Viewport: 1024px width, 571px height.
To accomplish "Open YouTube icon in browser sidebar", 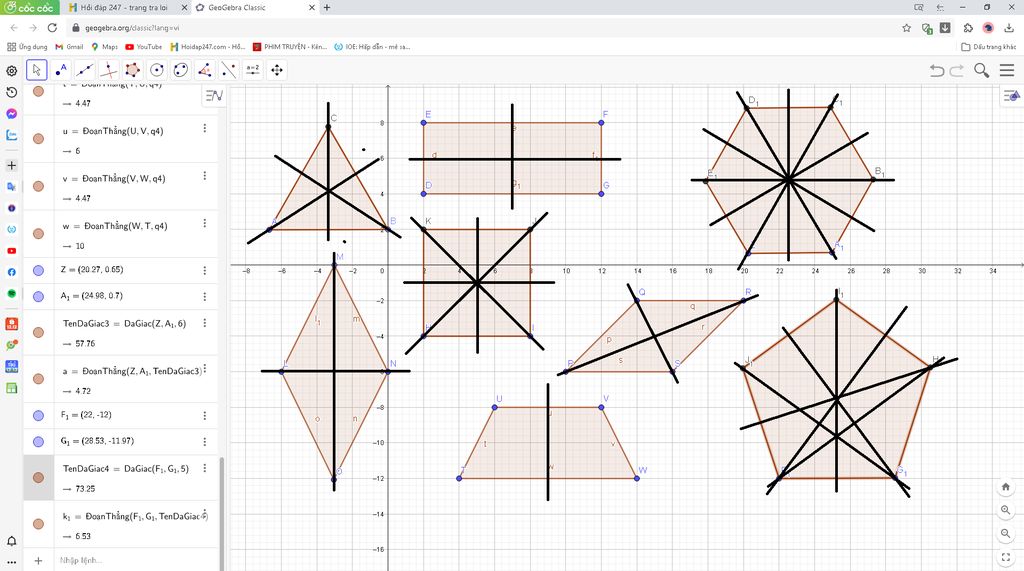I will pos(12,251).
